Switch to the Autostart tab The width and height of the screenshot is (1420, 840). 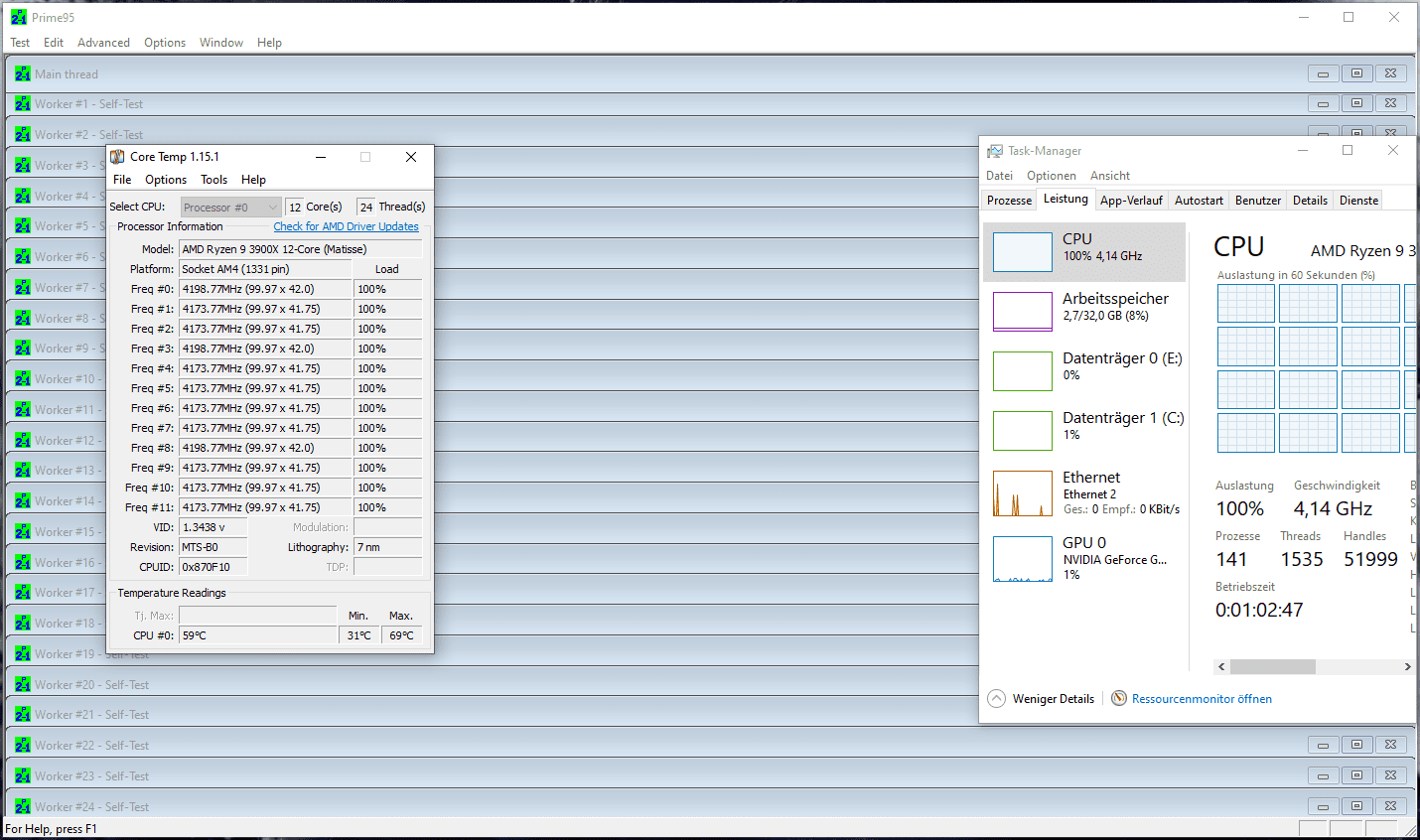pyautogui.click(x=1199, y=201)
